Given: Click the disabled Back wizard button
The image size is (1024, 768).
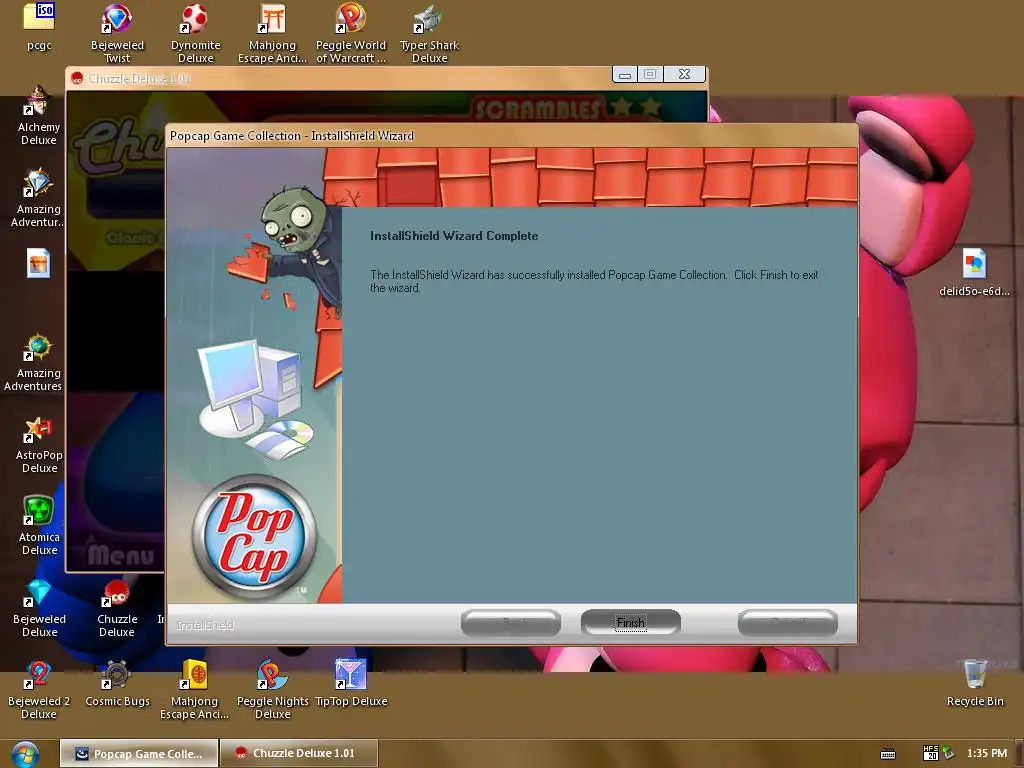Looking at the screenshot, I should coord(511,622).
